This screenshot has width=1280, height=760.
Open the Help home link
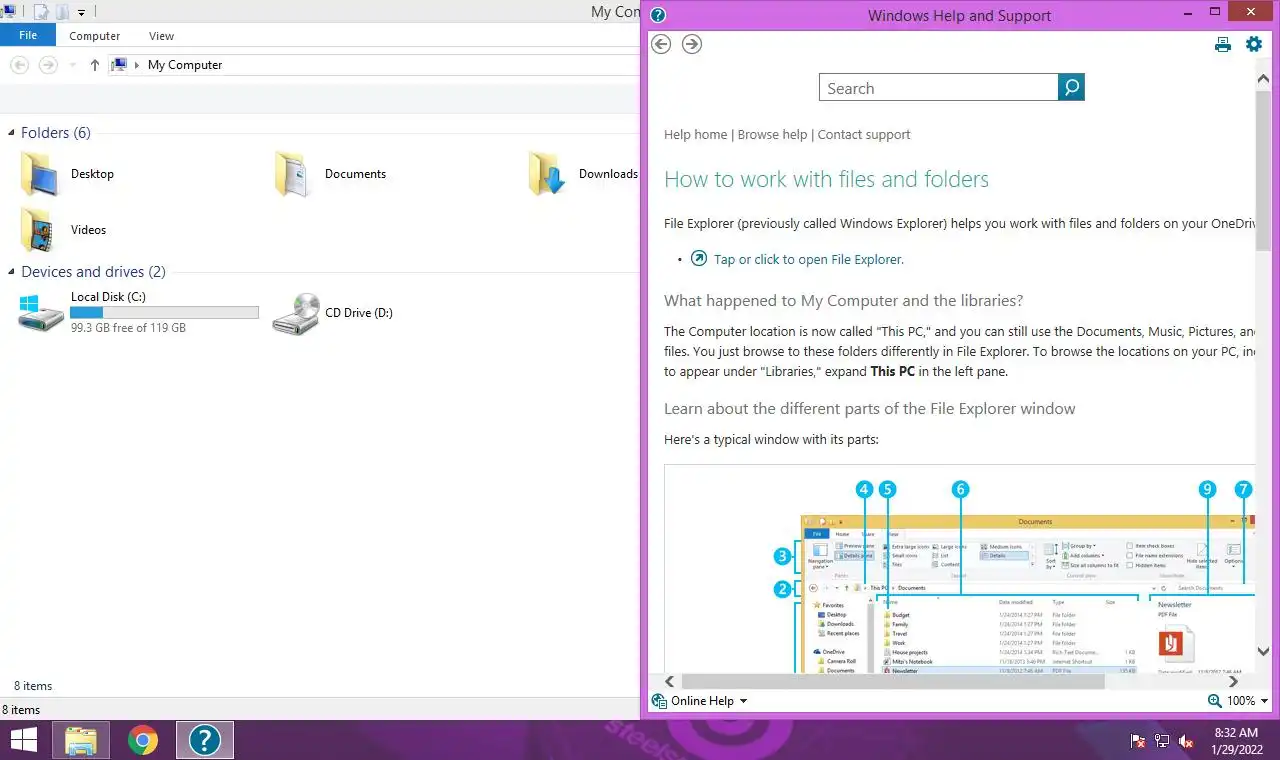696,134
